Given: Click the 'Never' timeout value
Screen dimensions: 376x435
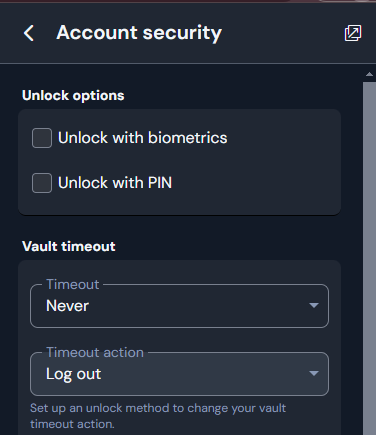Looking at the screenshot, I should pos(67,306).
